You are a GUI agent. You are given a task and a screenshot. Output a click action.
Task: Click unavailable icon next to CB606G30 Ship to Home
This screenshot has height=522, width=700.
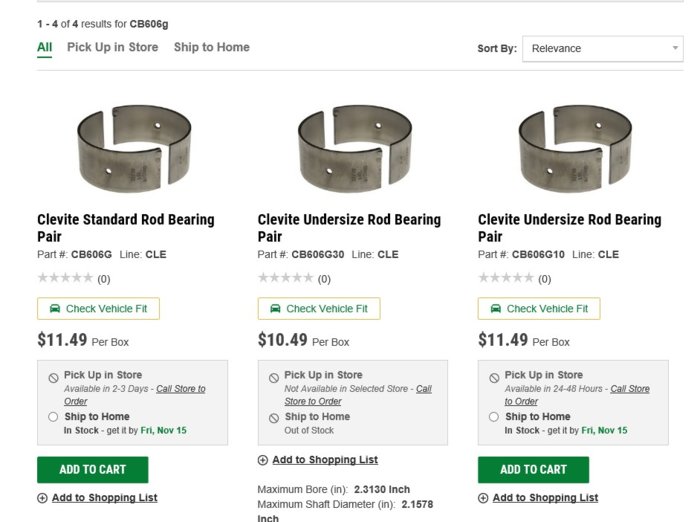click(x=274, y=418)
